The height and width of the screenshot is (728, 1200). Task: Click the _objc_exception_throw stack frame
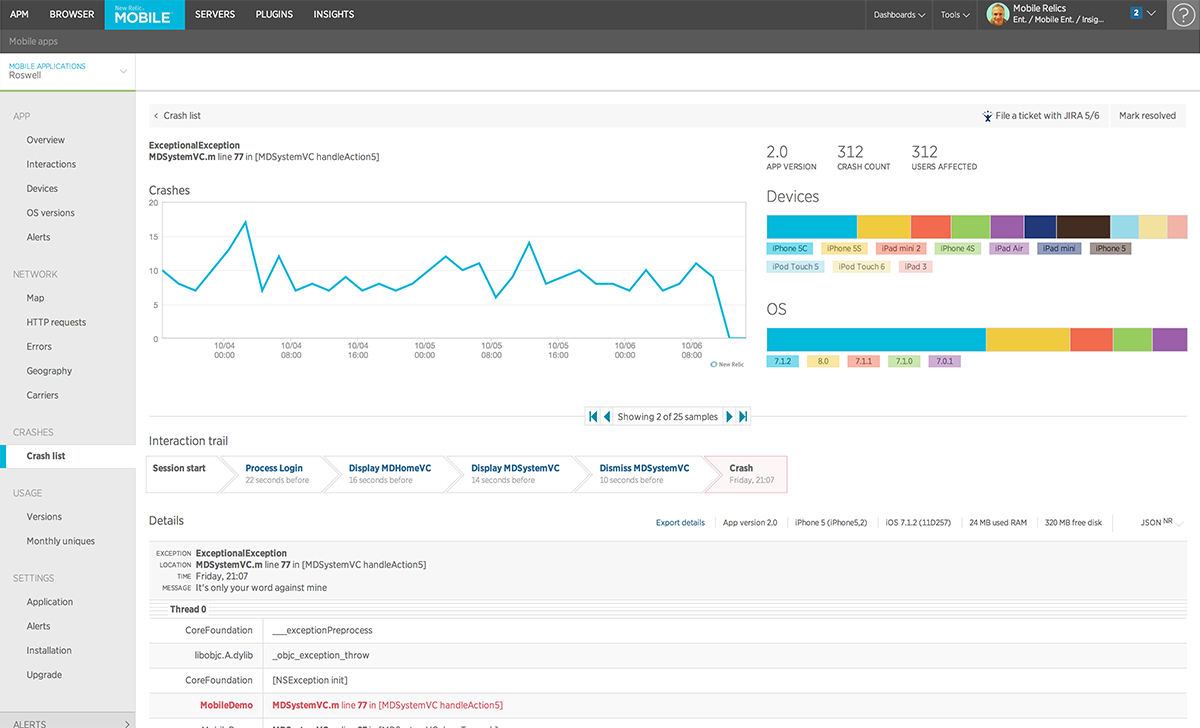click(x=321, y=656)
